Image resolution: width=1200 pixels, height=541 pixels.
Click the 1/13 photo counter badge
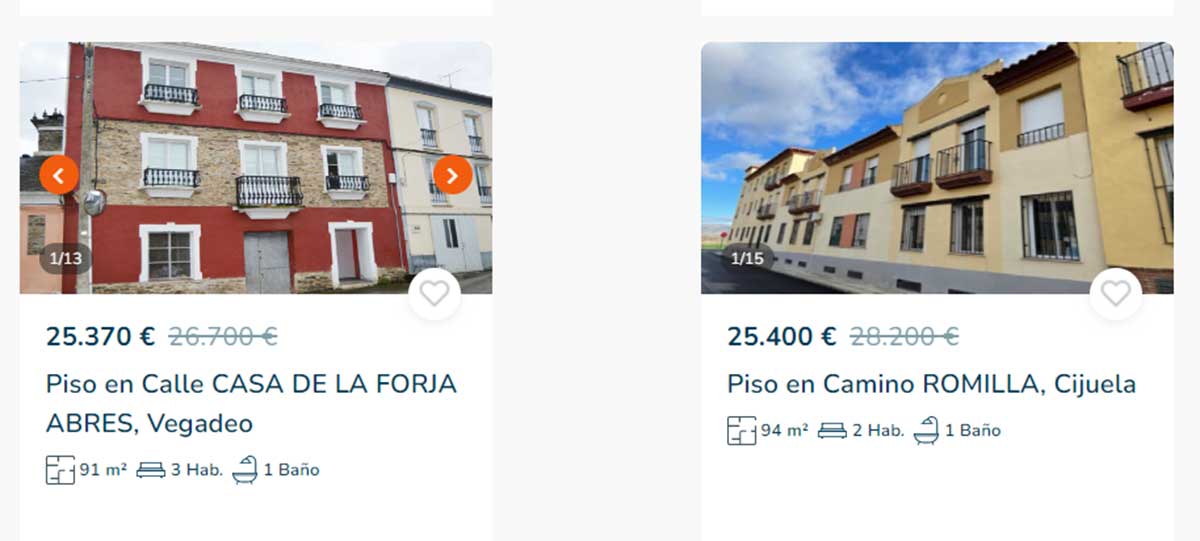coord(66,259)
